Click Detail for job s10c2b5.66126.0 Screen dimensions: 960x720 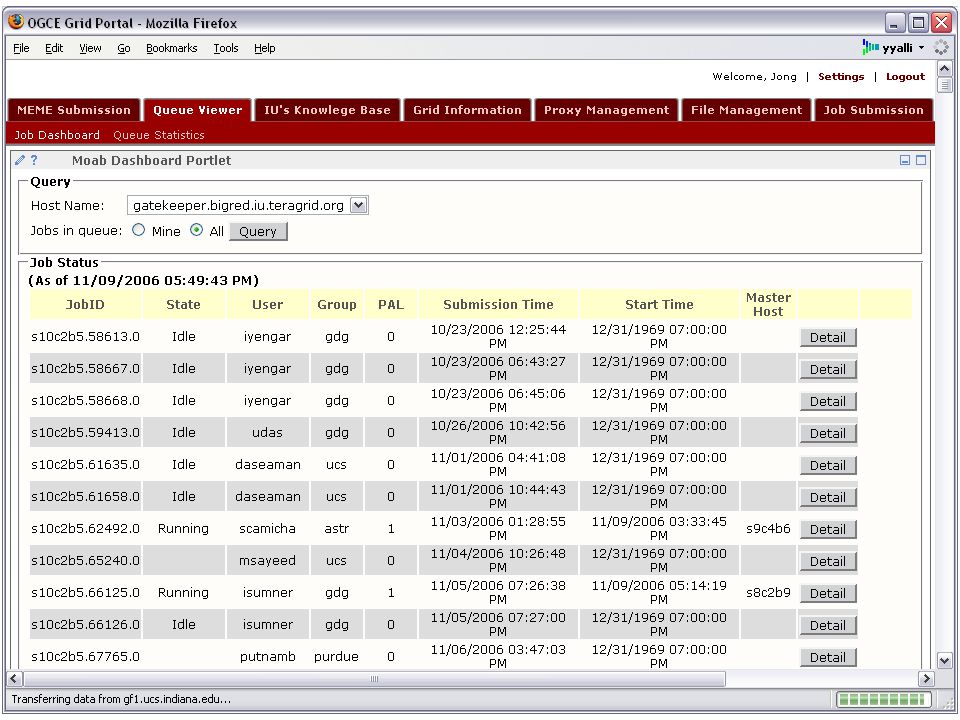[828, 625]
